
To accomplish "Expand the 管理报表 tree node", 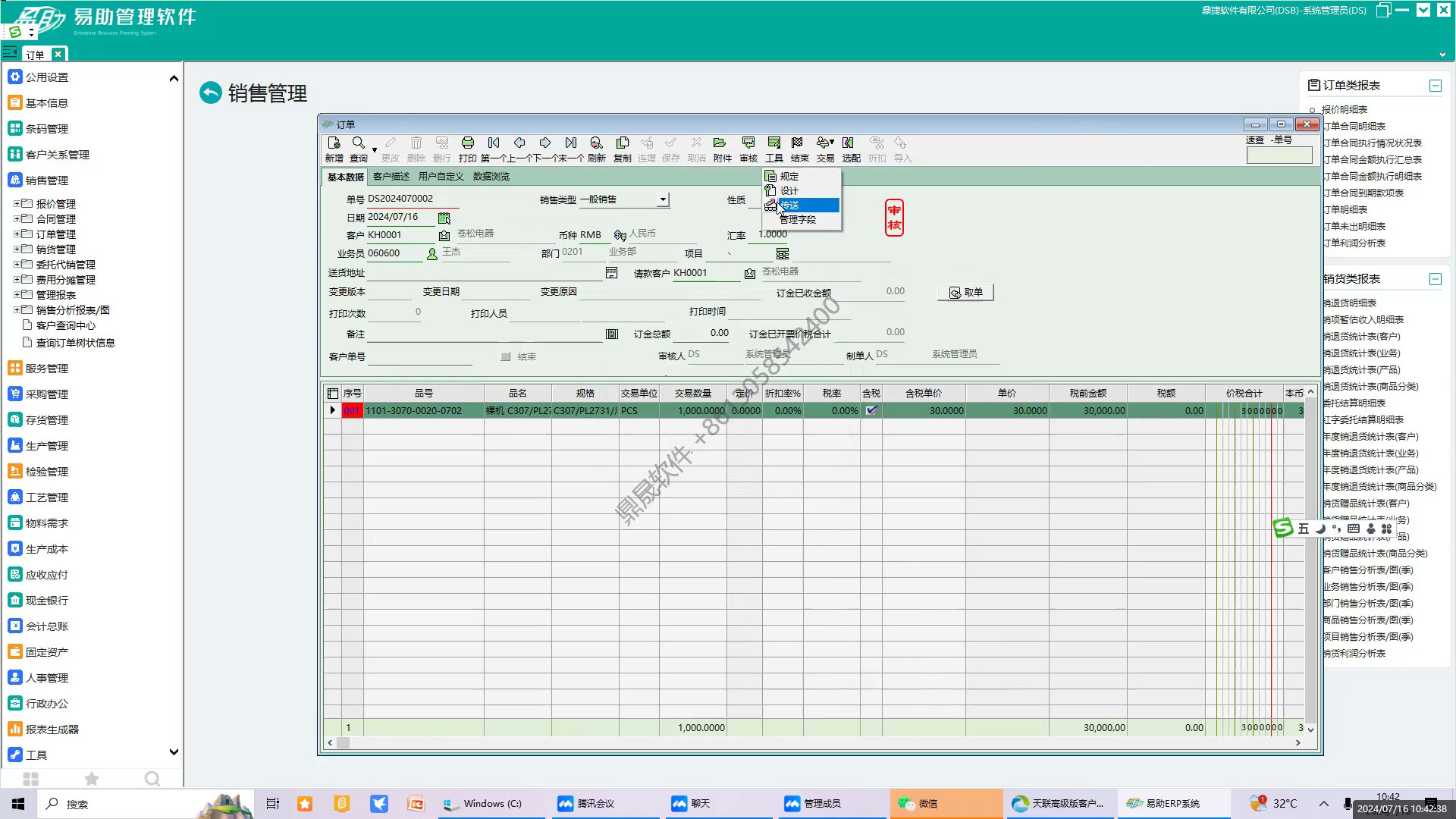I will tap(17, 295).
